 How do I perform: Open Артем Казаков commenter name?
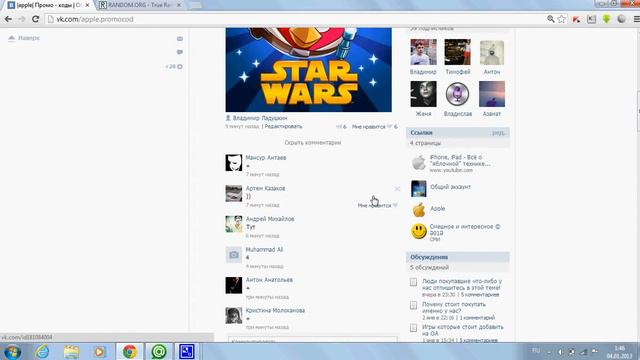click(x=265, y=188)
